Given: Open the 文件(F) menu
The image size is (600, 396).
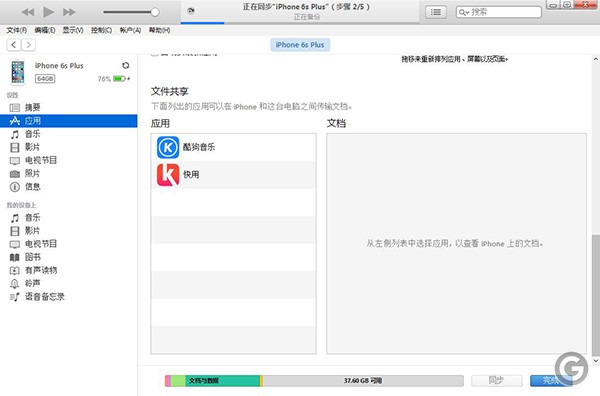Looking at the screenshot, I should (16, 30).
